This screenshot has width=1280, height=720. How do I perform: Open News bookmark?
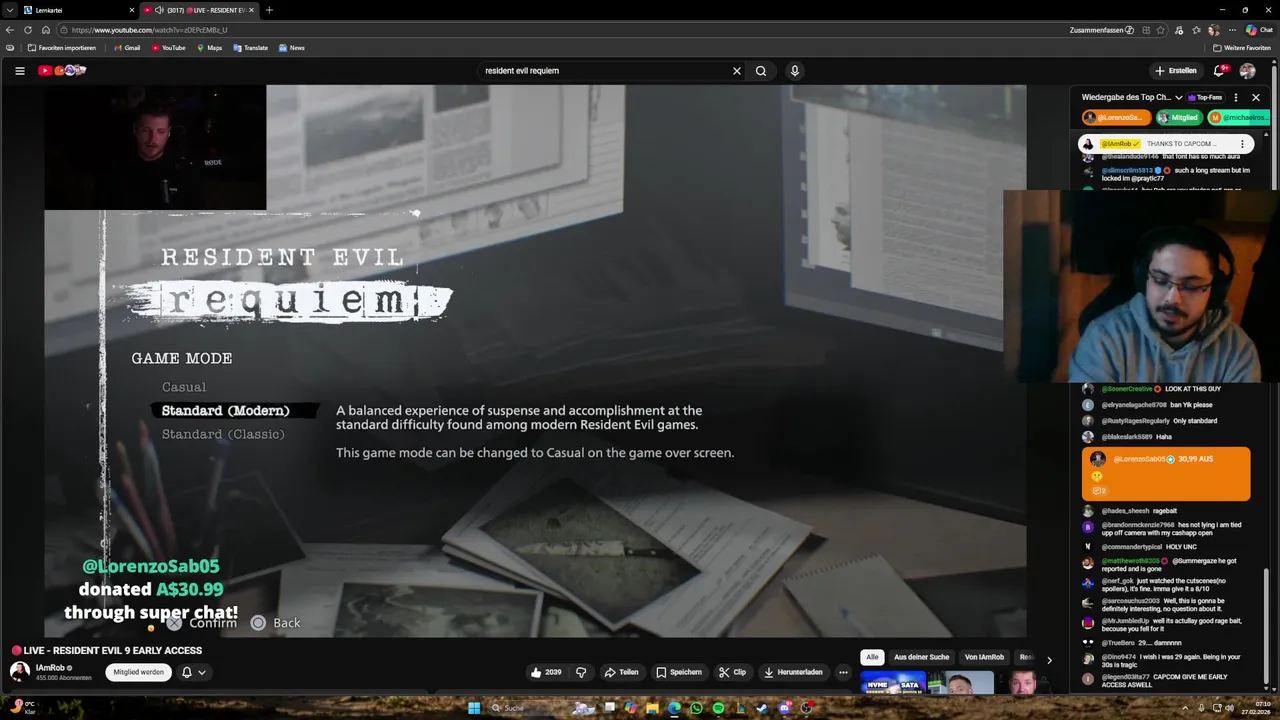coord(291,48)
